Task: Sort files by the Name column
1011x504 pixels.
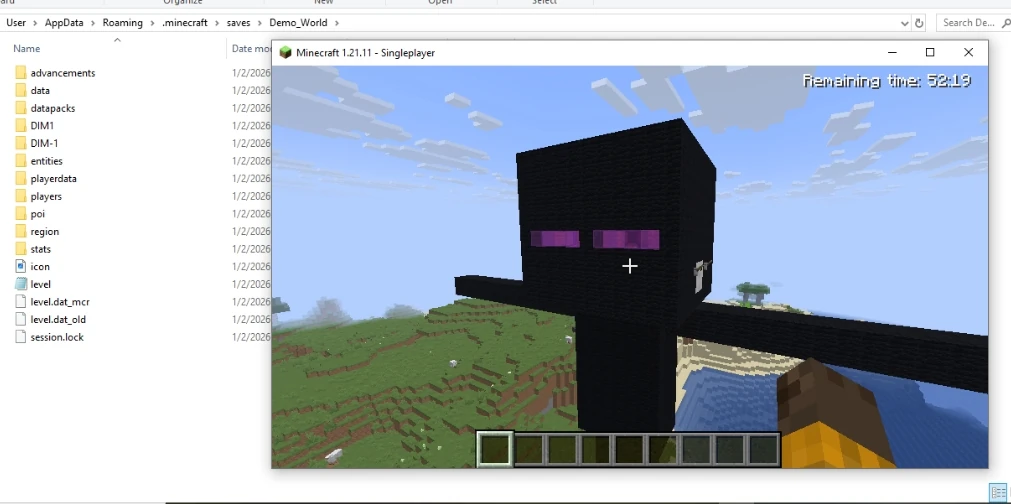Action: [27, 48]
